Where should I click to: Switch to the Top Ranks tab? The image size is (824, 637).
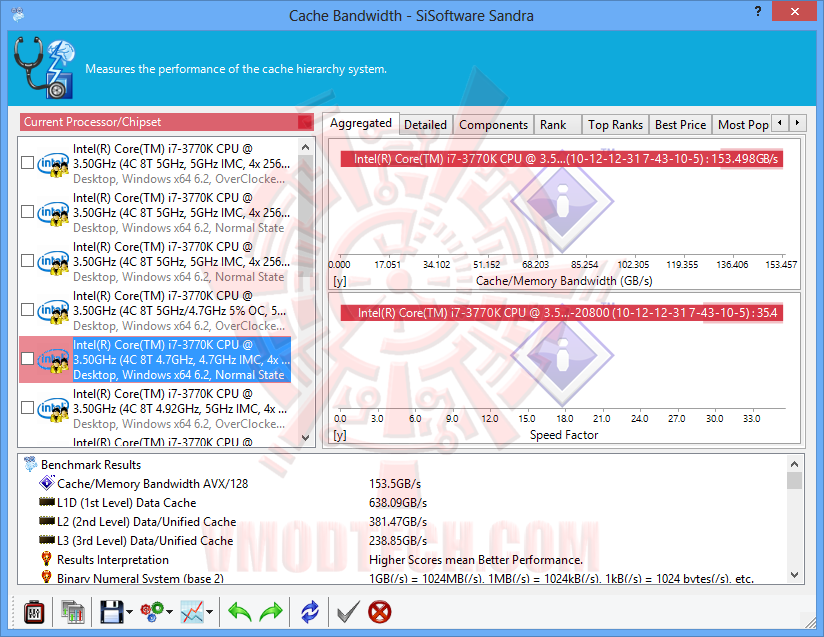(615, 125)
